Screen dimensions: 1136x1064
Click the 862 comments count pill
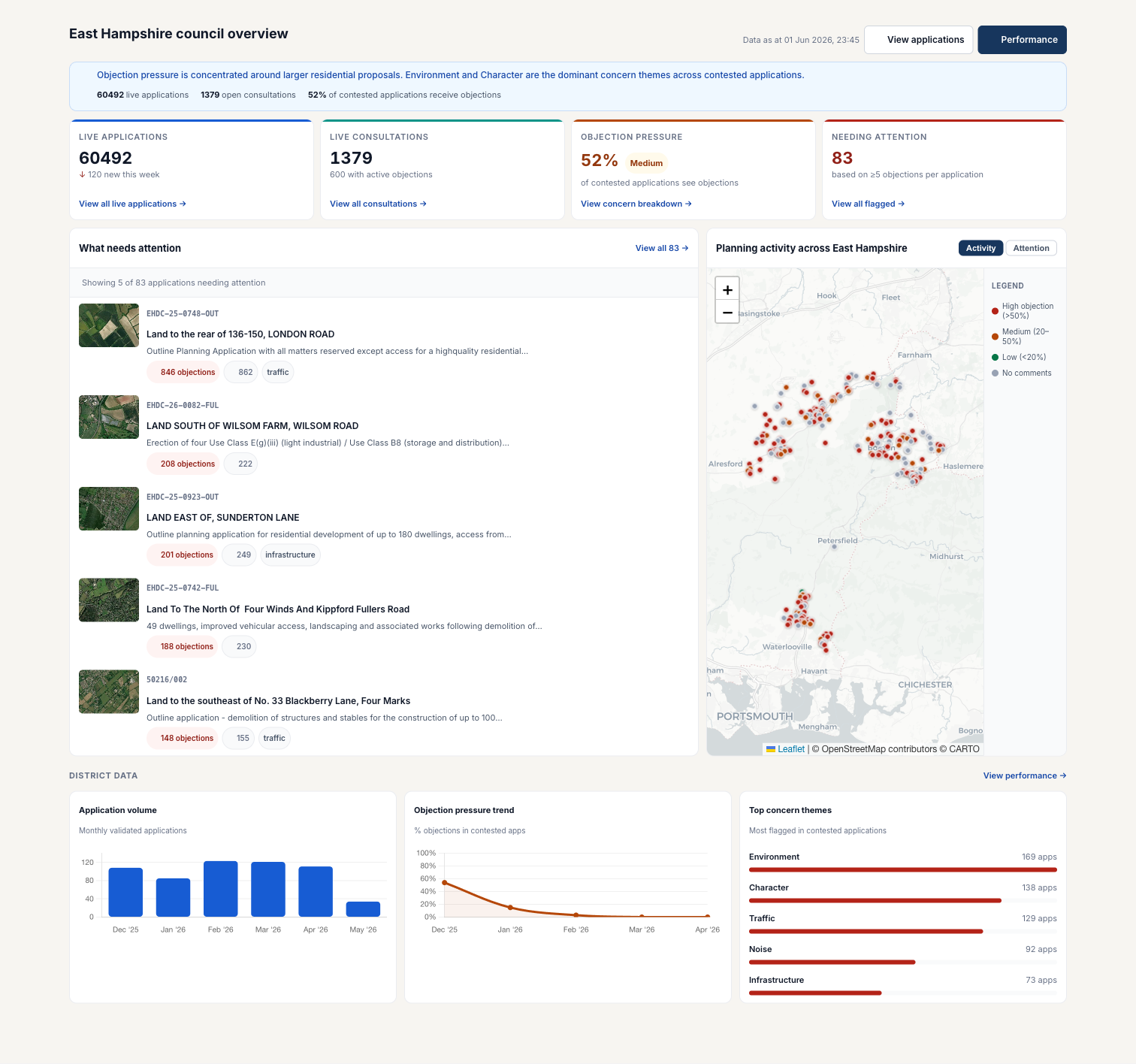241,372
